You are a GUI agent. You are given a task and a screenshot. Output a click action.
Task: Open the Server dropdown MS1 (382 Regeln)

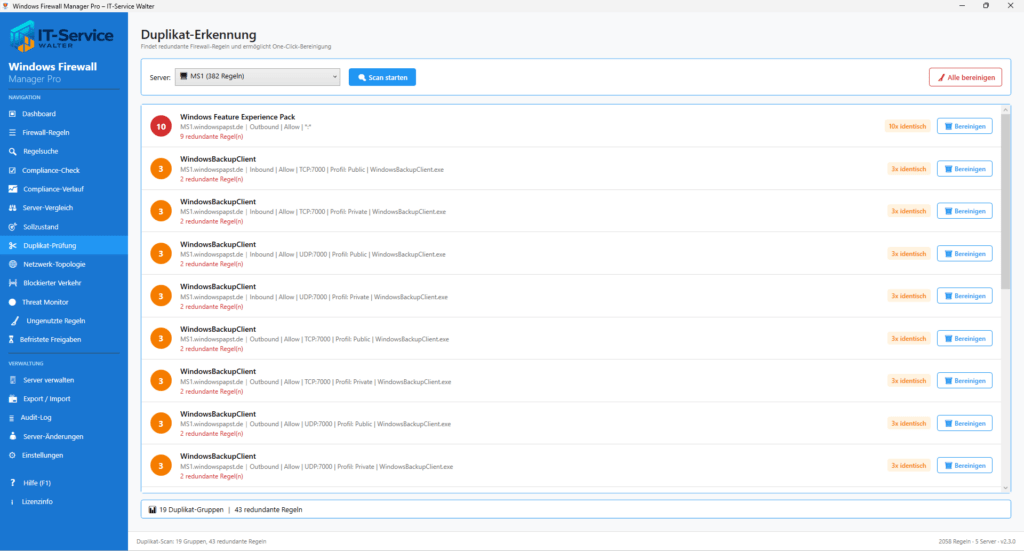(257, 77)
